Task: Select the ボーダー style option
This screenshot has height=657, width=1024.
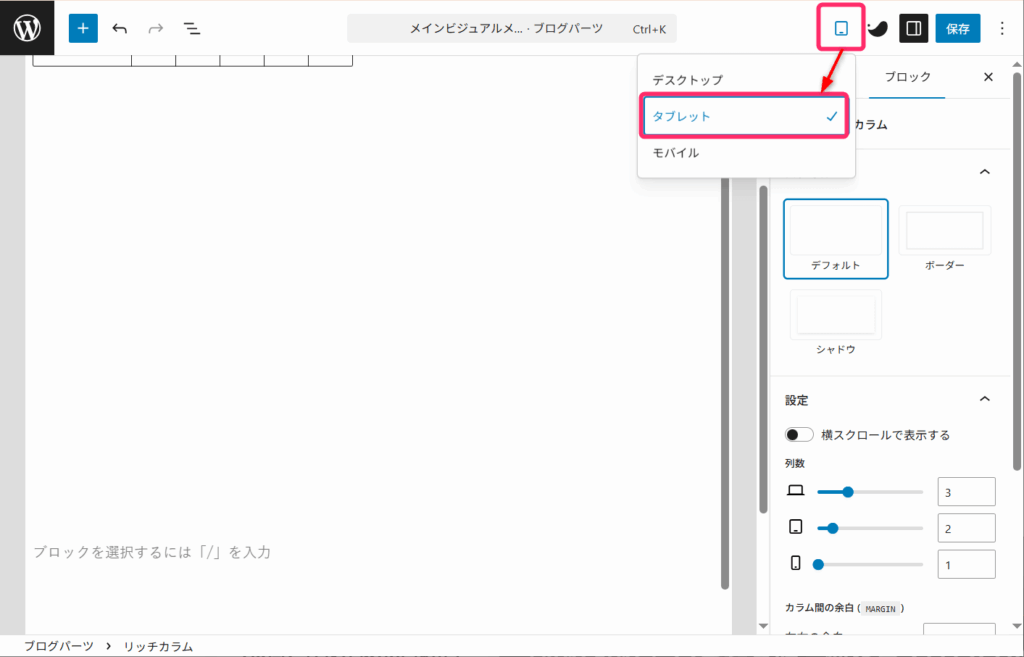Action: pos(944,238)
